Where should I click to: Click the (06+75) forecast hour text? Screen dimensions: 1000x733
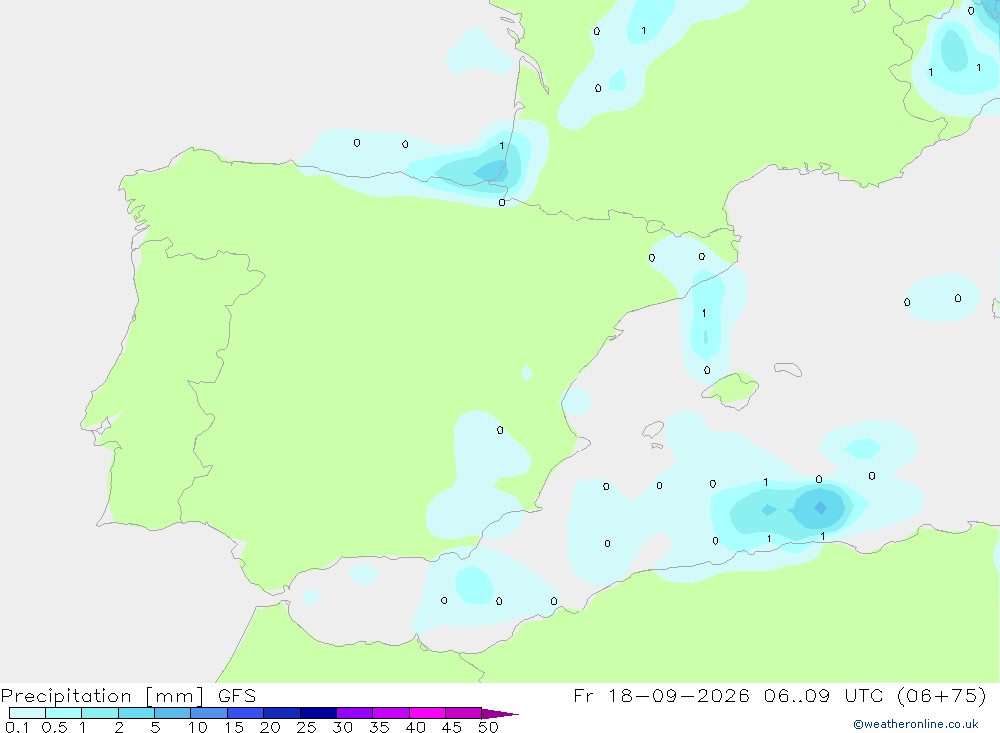[941, 695]
